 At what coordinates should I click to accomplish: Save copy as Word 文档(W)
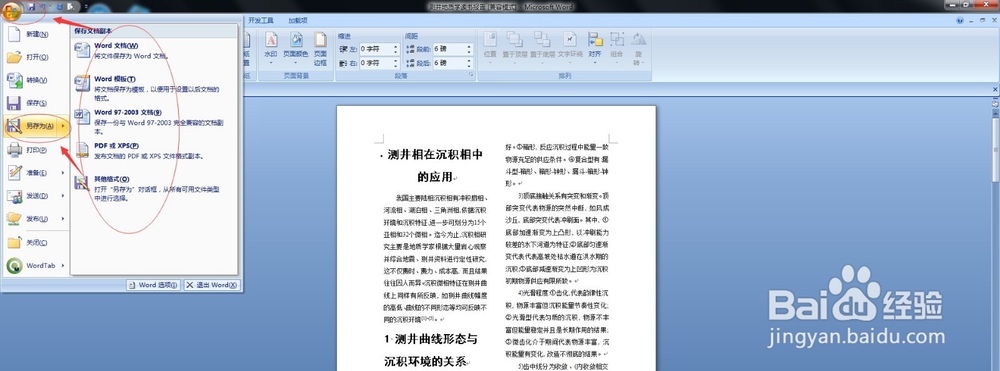point(153,50)
